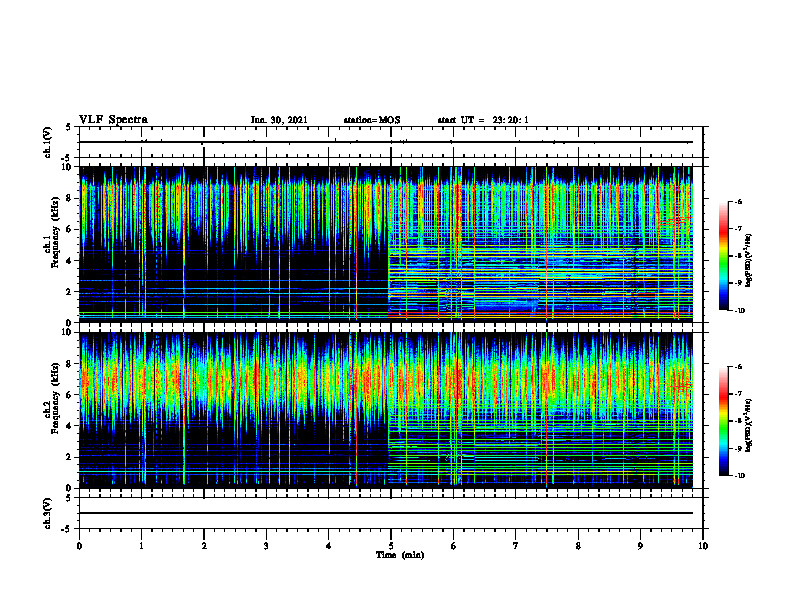Click time axis tick label "2"
The image size is (792, 612).
coord(204,546)
